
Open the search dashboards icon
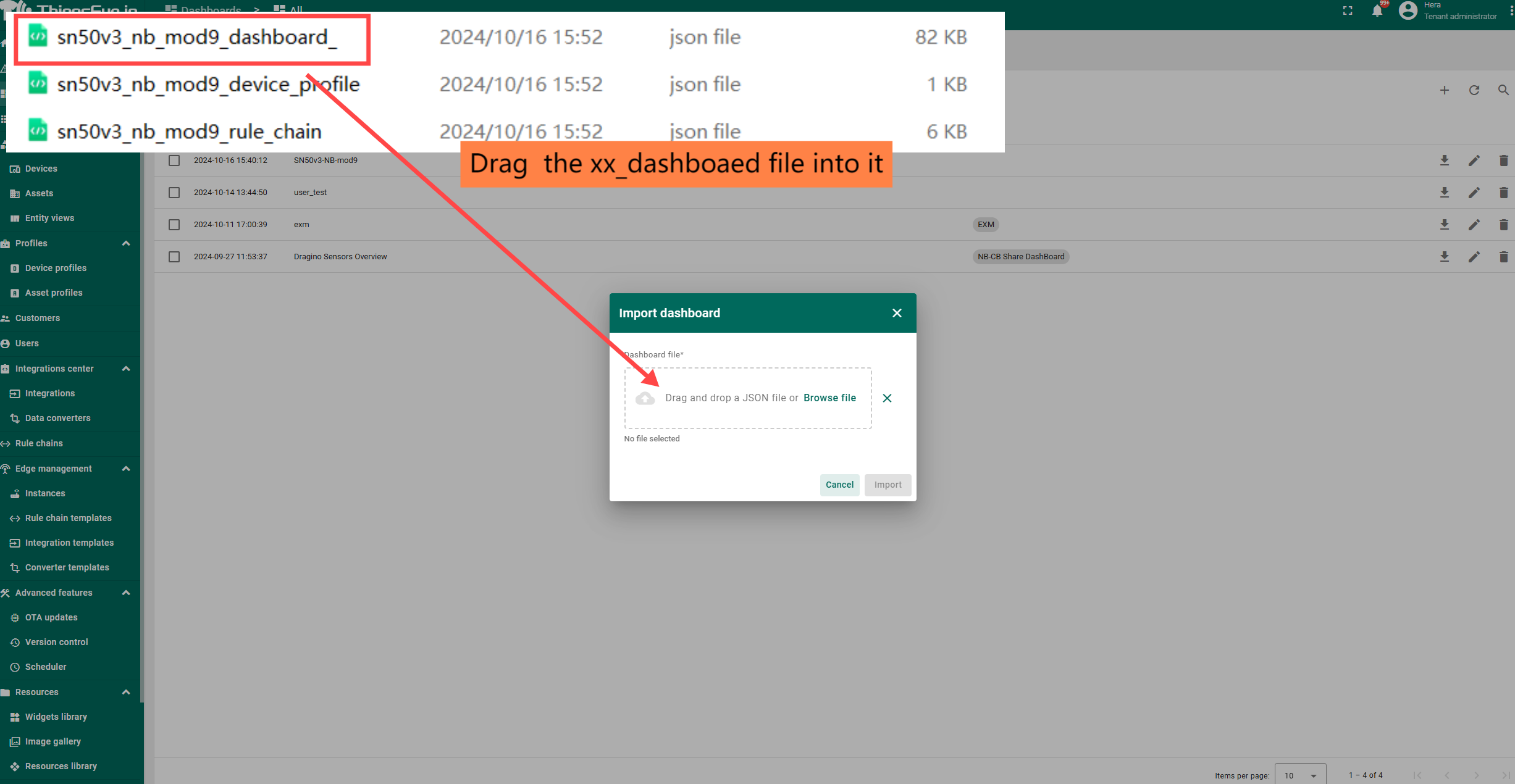(x=1503, y=90)
